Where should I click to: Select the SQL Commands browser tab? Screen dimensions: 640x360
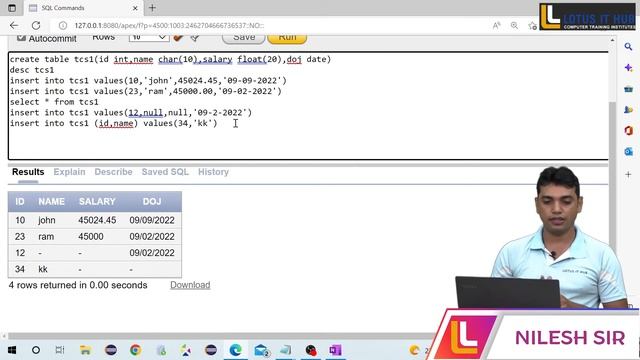[83, 8]
